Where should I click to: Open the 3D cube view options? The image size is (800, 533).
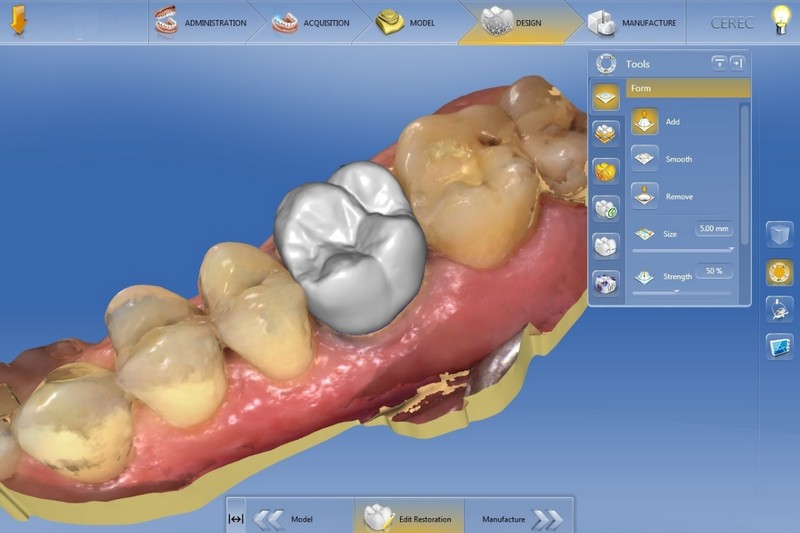[x=779, y=234]
